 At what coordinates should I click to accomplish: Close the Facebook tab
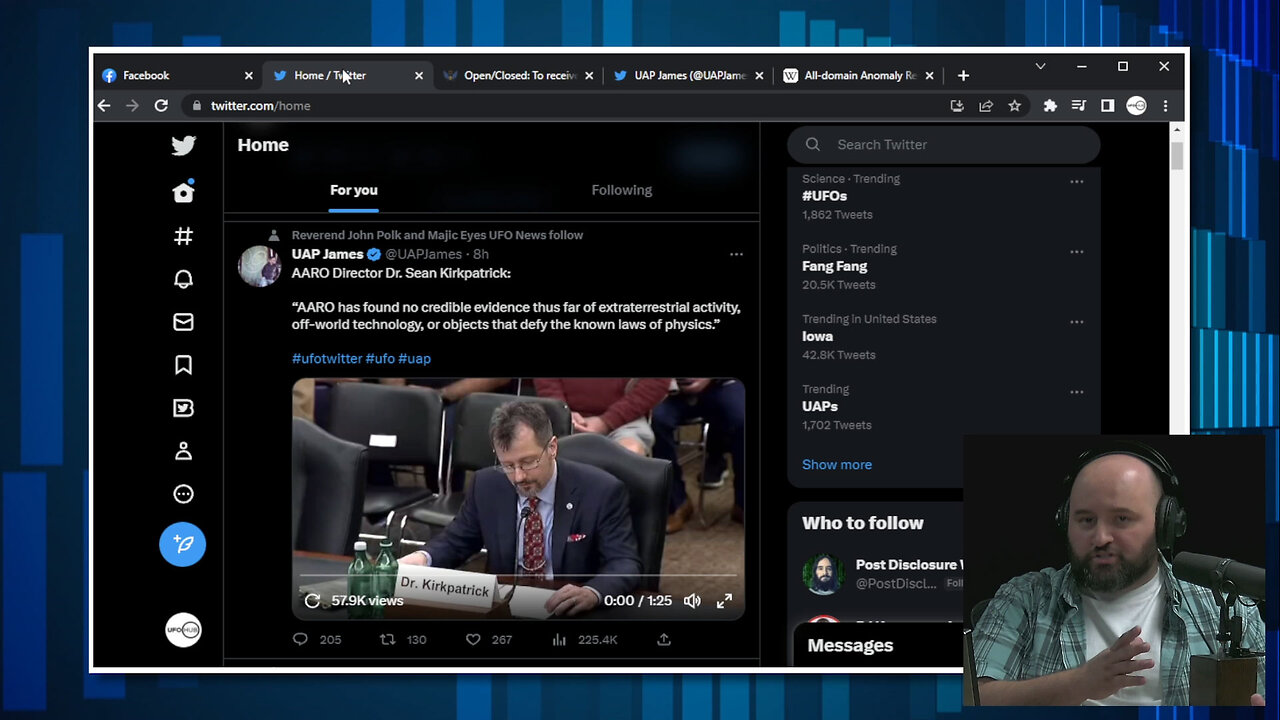[x=249, y=75]
